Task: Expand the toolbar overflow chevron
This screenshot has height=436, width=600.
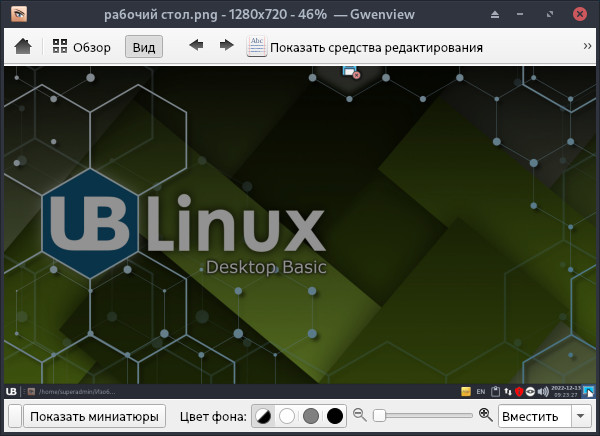Action: (587, 46)
